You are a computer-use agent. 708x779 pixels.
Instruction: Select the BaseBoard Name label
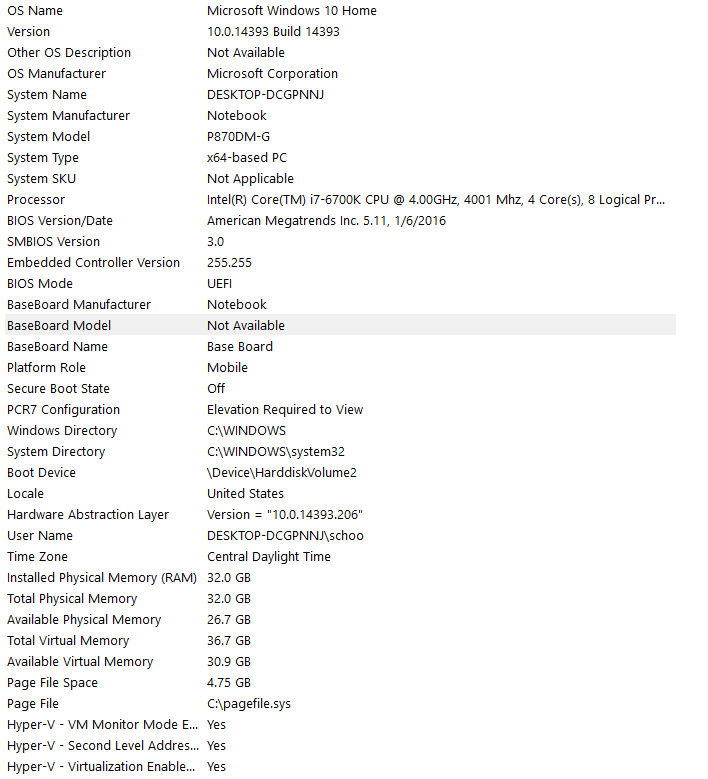[57, 346]
